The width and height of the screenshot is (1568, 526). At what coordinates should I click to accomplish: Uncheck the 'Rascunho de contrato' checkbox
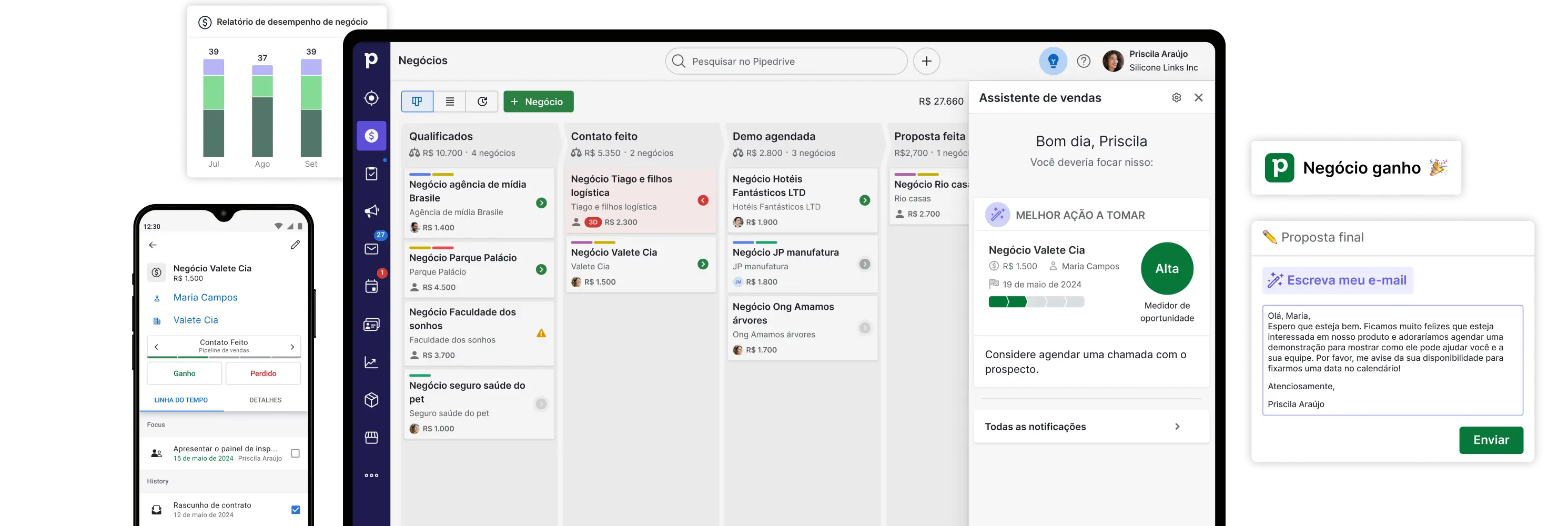[x=295, y=510]
